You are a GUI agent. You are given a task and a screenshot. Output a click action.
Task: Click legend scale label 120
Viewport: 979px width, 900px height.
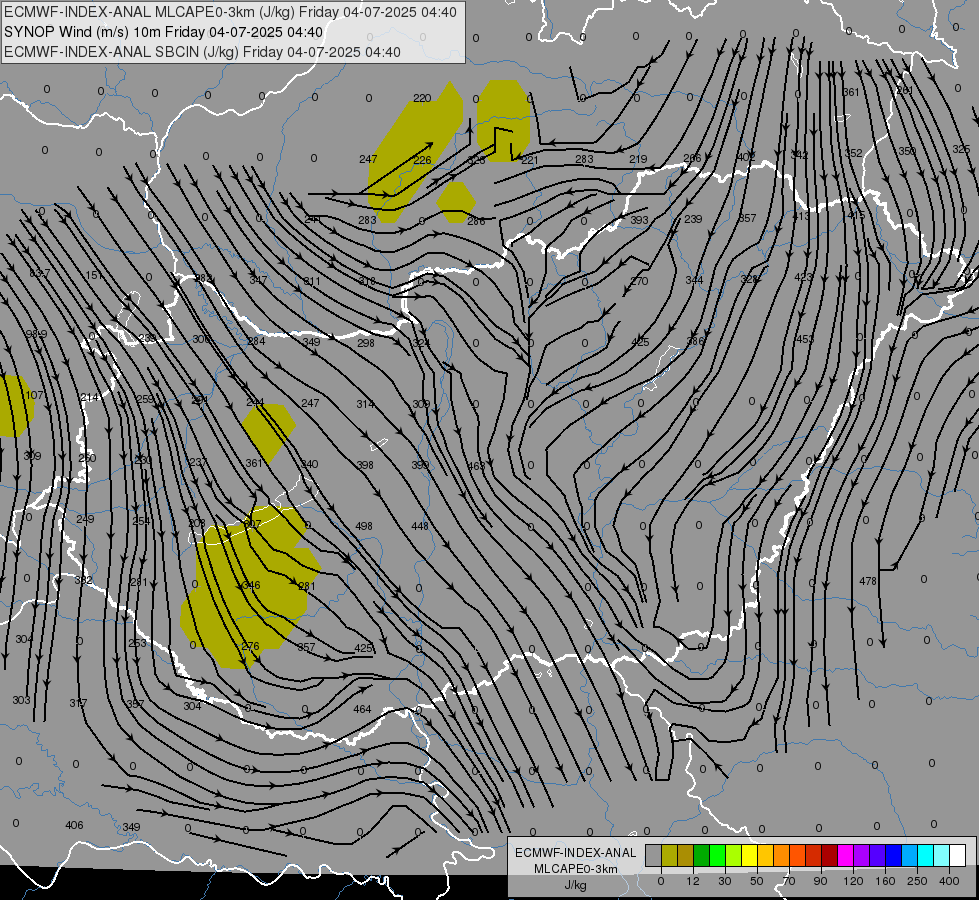(853, 881)
